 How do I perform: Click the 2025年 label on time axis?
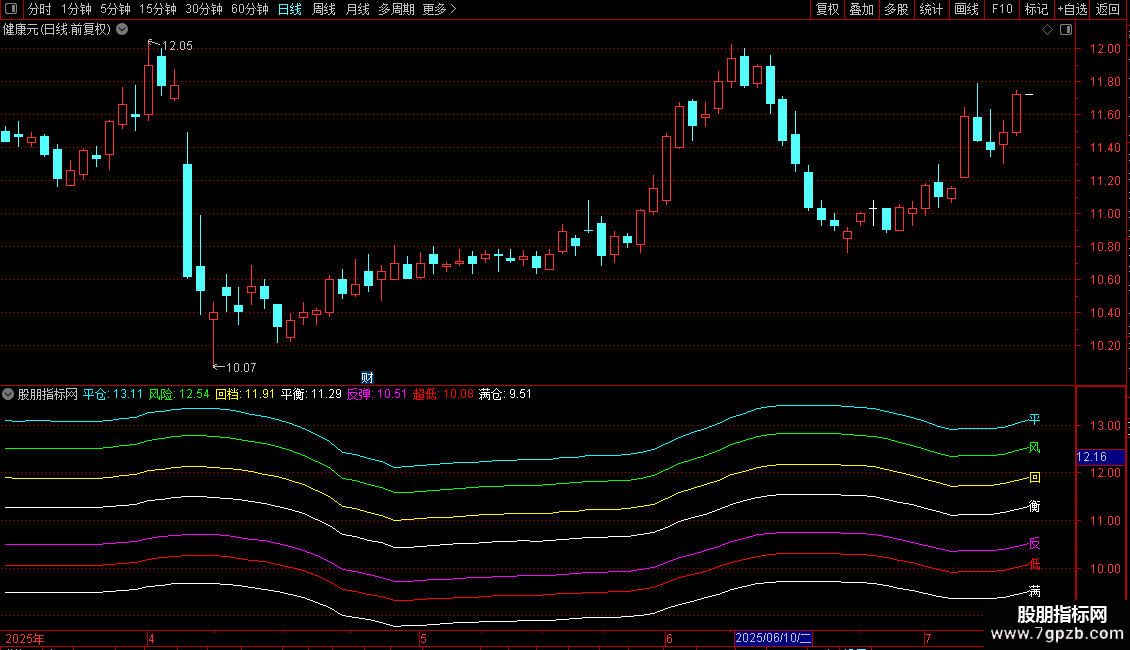(25, 638)
